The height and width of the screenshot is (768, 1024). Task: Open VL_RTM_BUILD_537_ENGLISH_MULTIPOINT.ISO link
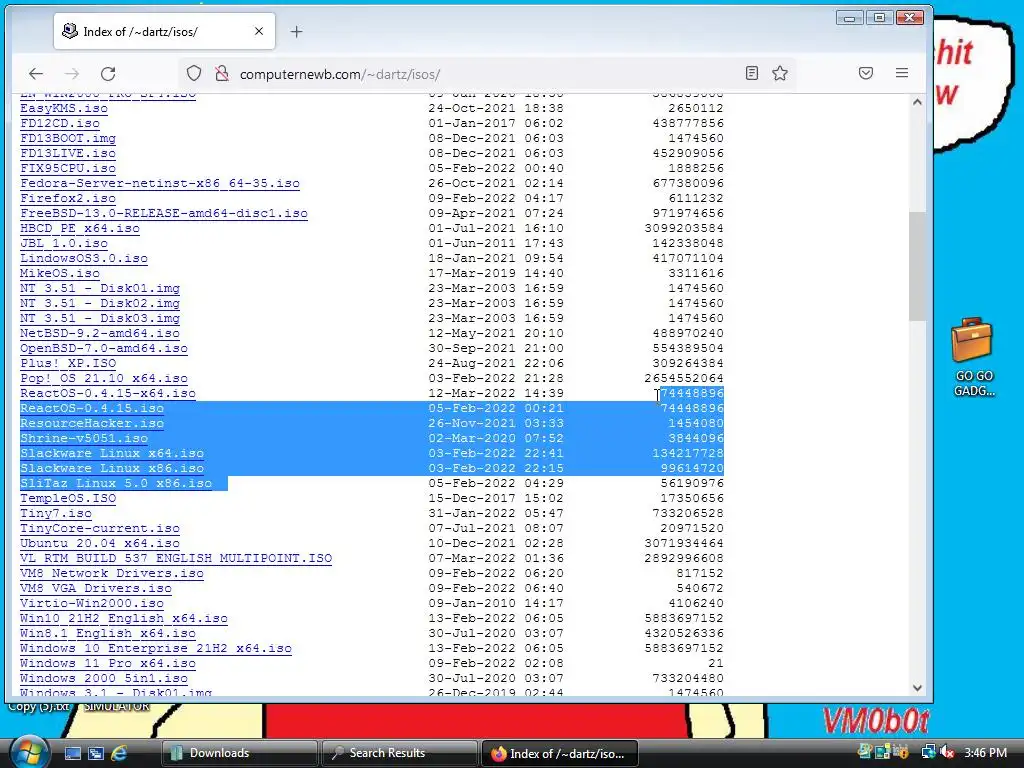pos(176,559)
